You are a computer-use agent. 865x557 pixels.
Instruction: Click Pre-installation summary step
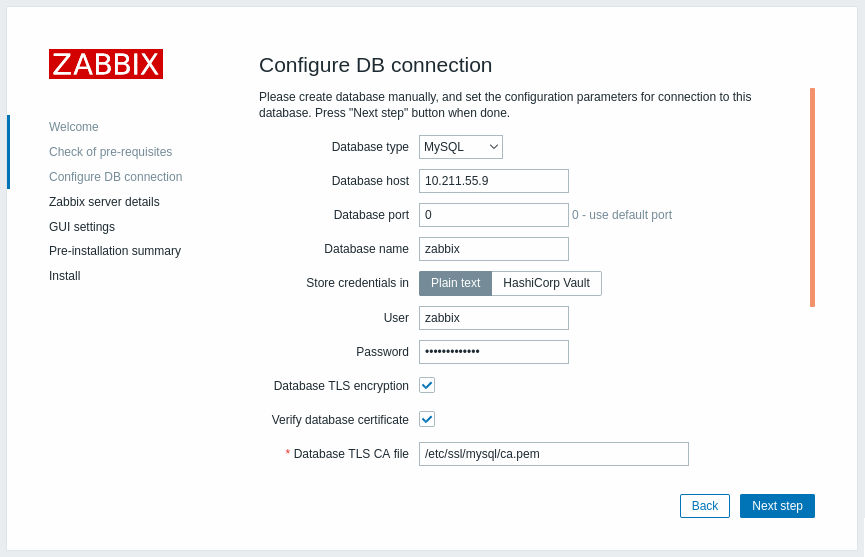click(x=115, y=251)
